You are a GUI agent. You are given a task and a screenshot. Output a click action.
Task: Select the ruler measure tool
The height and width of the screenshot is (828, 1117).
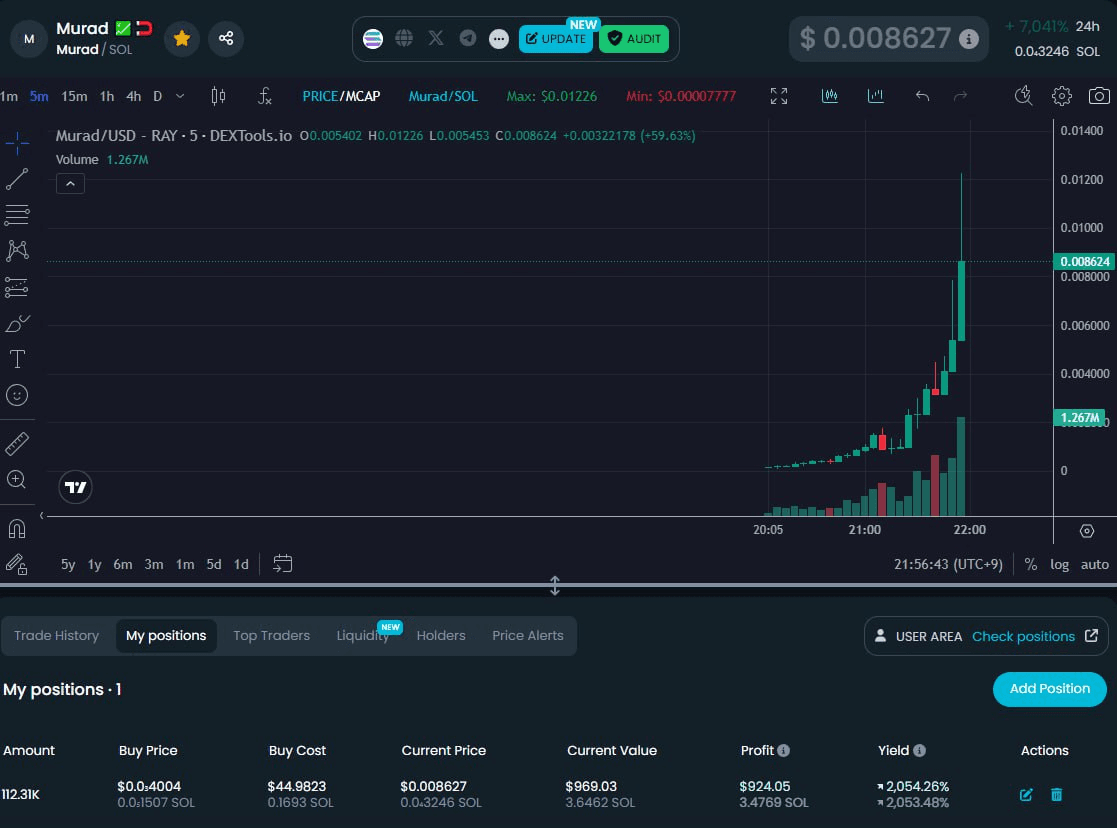pos(17,444)
